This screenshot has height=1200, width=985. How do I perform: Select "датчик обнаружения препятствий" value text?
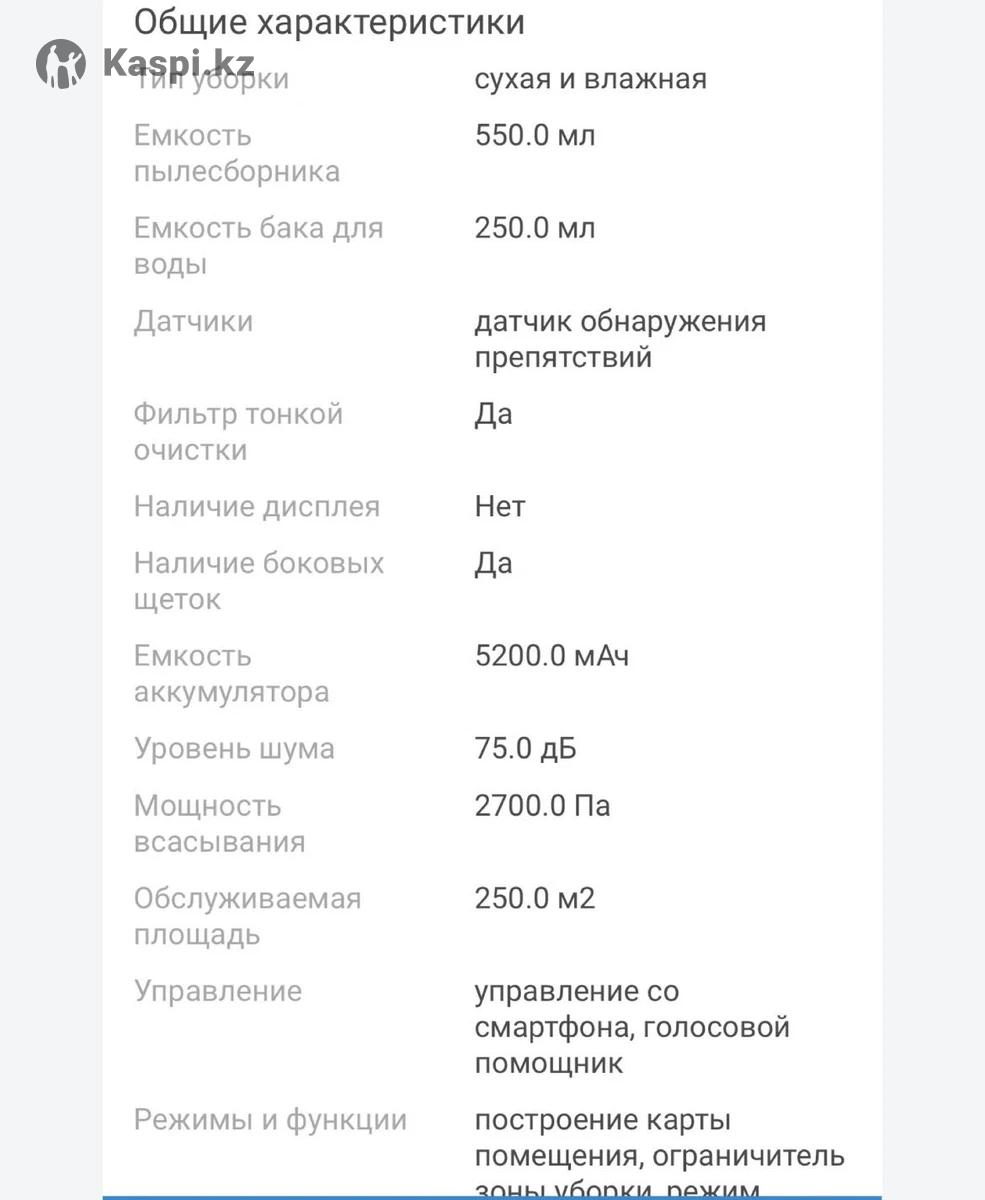click(x=620, y=339)
